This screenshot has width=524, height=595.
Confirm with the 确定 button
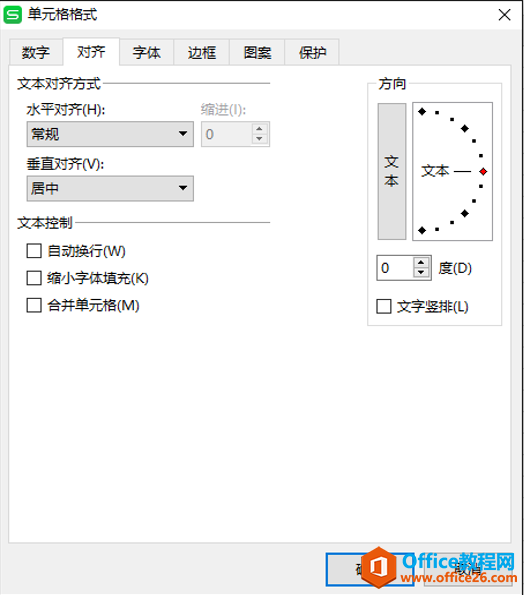click(370, 569)
